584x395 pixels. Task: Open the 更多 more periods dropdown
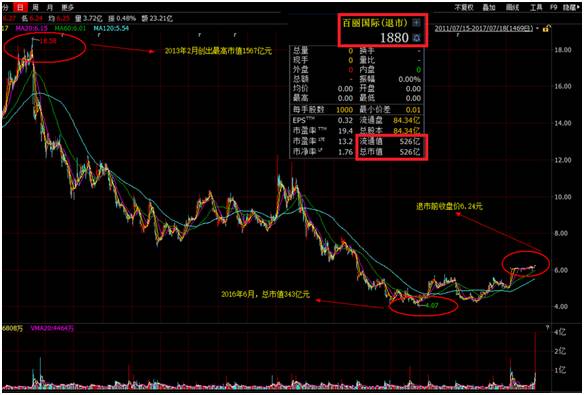pos(67,7)
